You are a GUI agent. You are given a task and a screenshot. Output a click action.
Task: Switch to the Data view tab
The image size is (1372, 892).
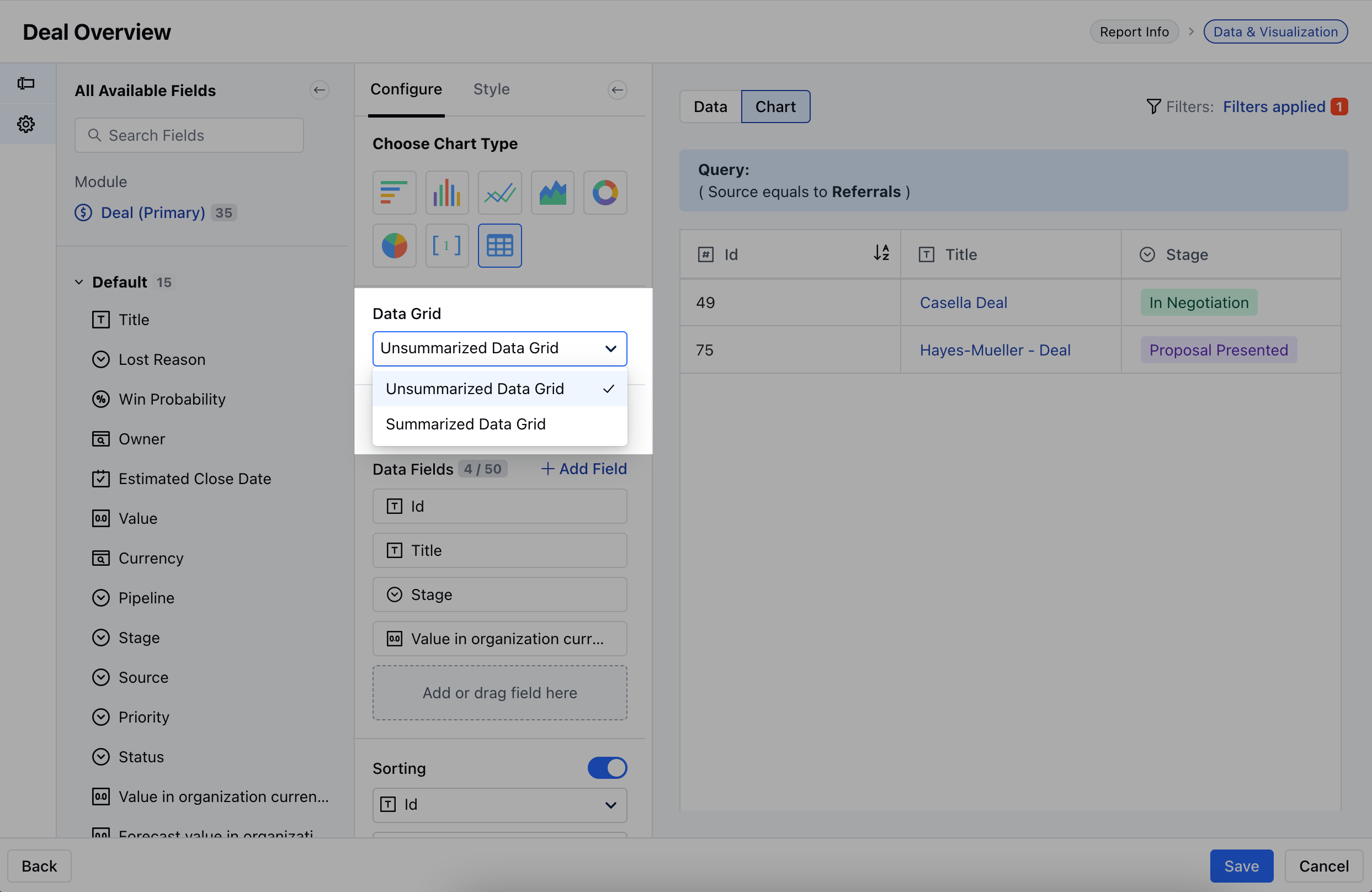tap(710, 107)
